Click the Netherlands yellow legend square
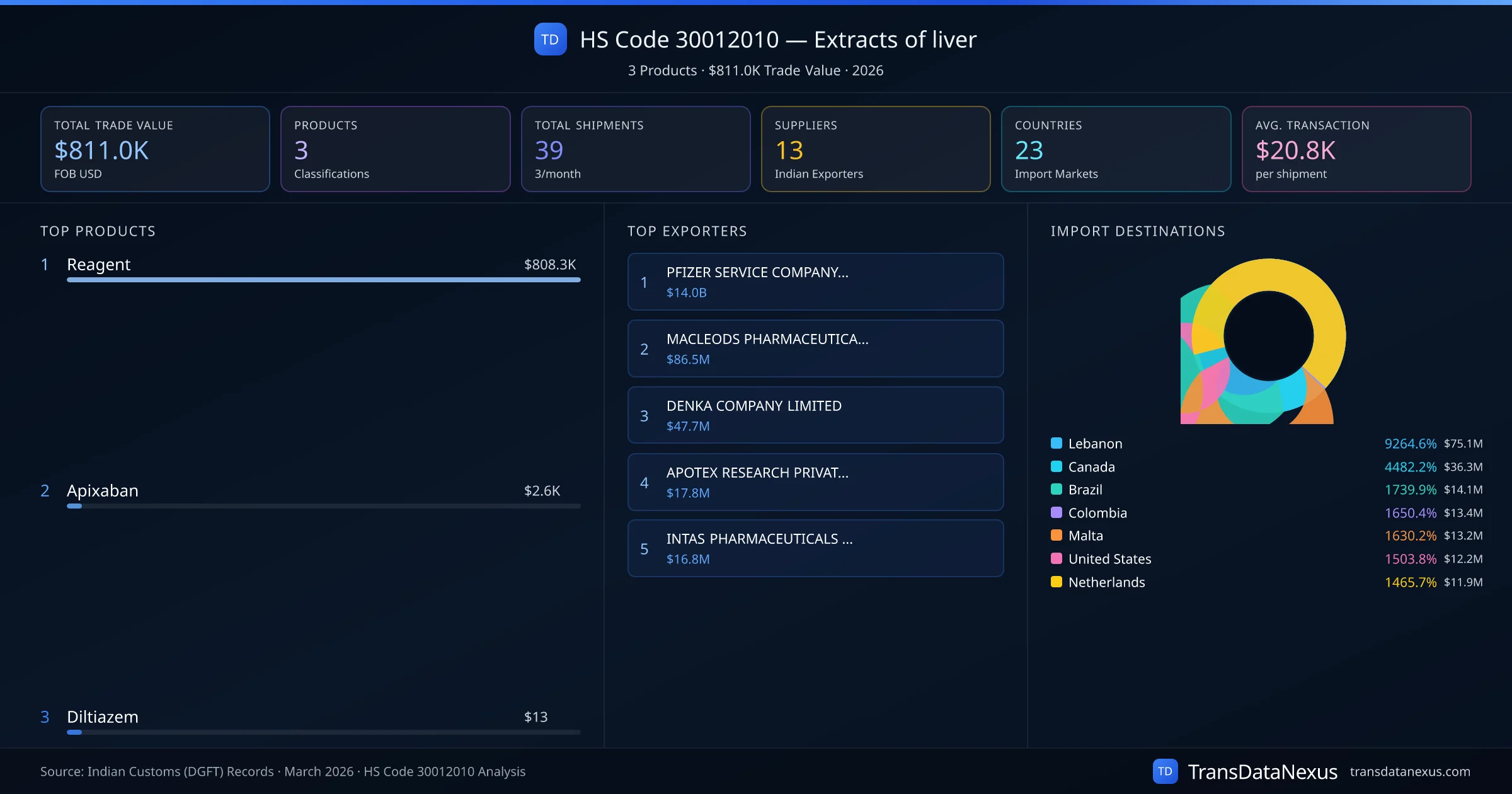This screenshot has width=1512, height=794. pyautogui.click(x=1057, y=582)
